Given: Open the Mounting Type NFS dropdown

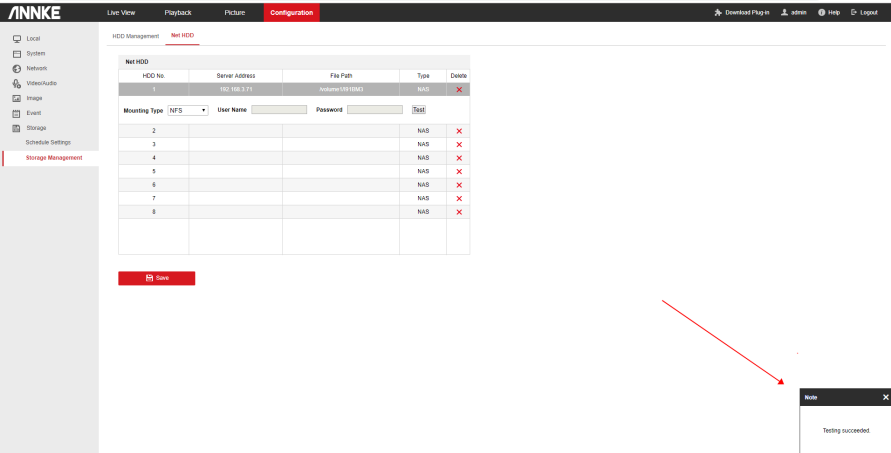Looking at the screenshot, I should click(188, 110).
